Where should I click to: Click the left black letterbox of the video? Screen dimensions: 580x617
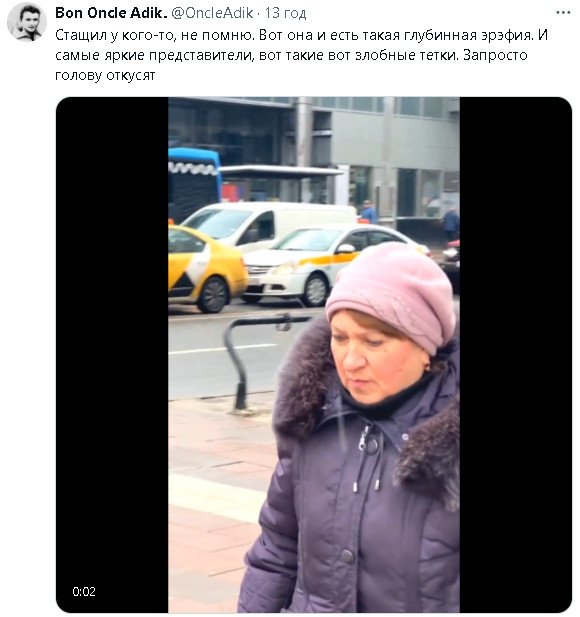pyautogui.click(x=112, y=354)
